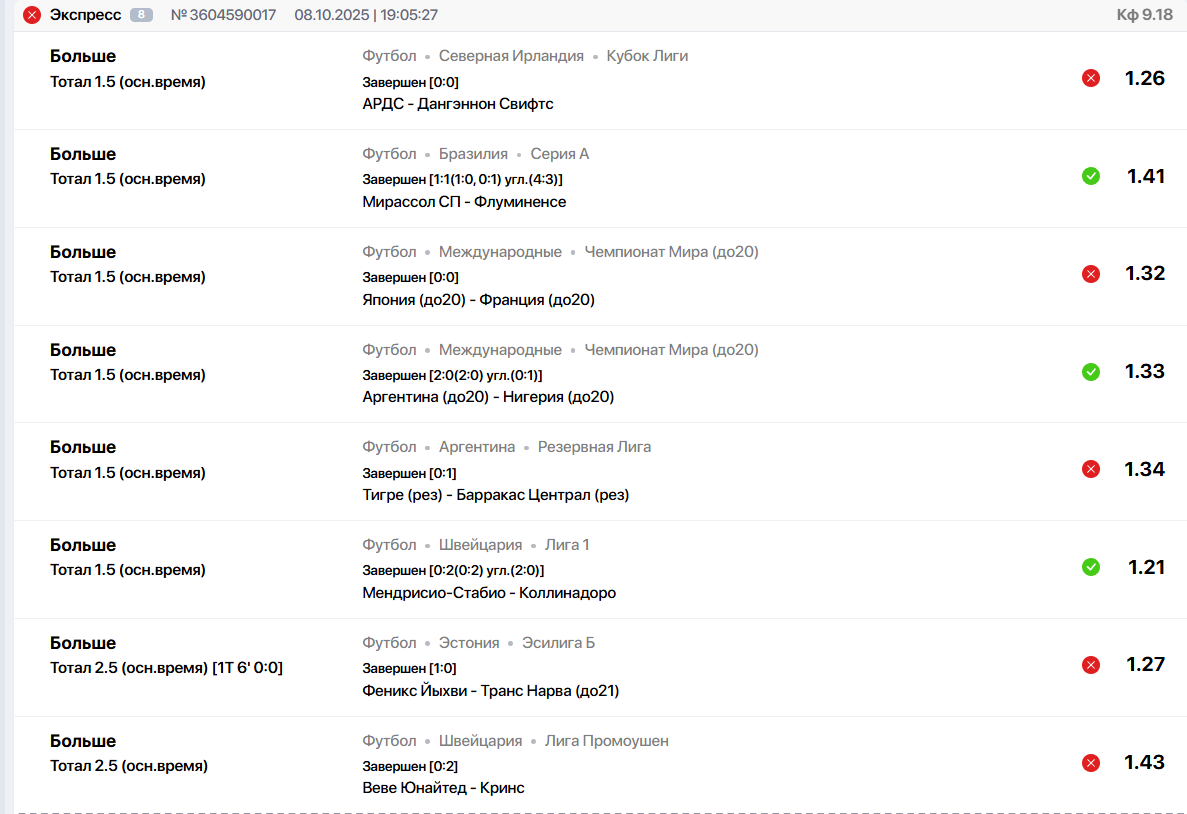The width and height of the screenshot is (1187, 814).
Task: Click the red lost icon beside Экспресс
Action: (x=32, y=15)
